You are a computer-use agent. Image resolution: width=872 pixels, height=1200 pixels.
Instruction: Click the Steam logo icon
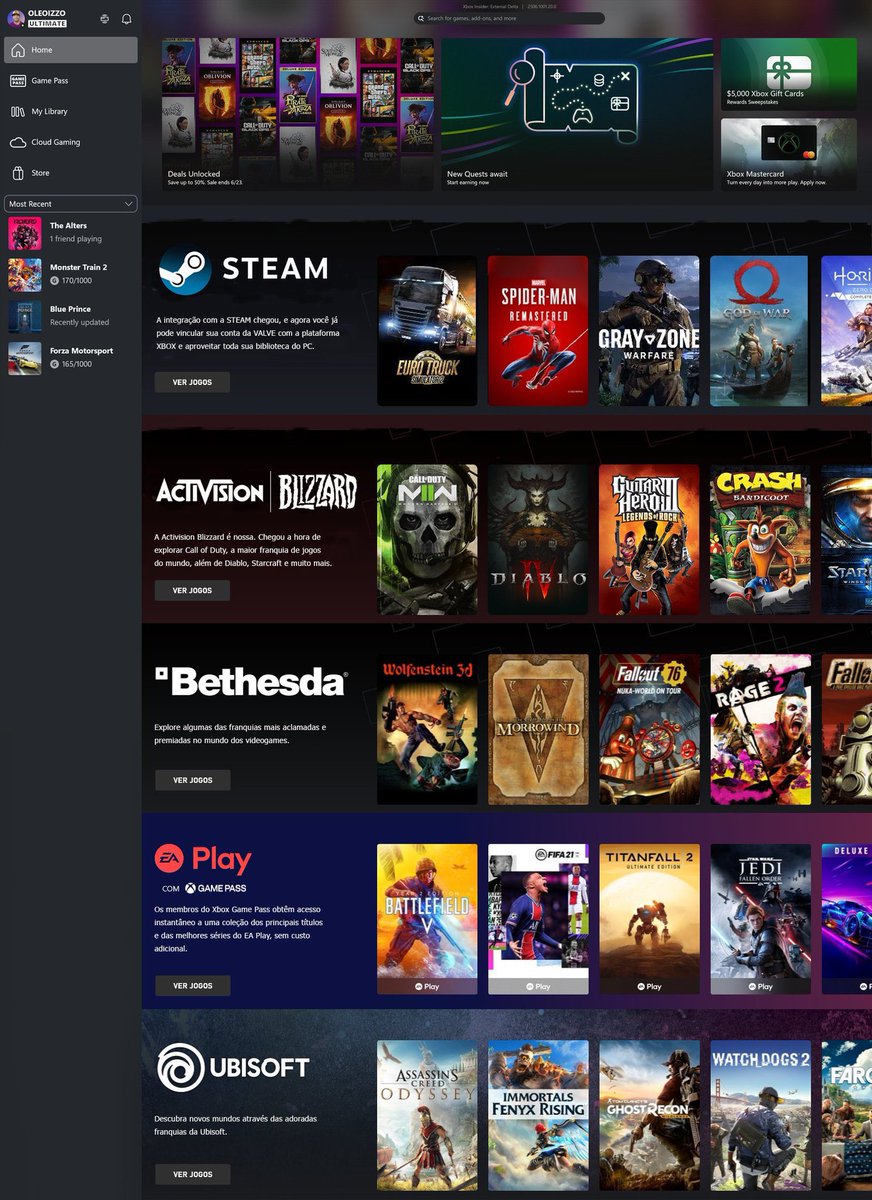(x=185, y=269)
